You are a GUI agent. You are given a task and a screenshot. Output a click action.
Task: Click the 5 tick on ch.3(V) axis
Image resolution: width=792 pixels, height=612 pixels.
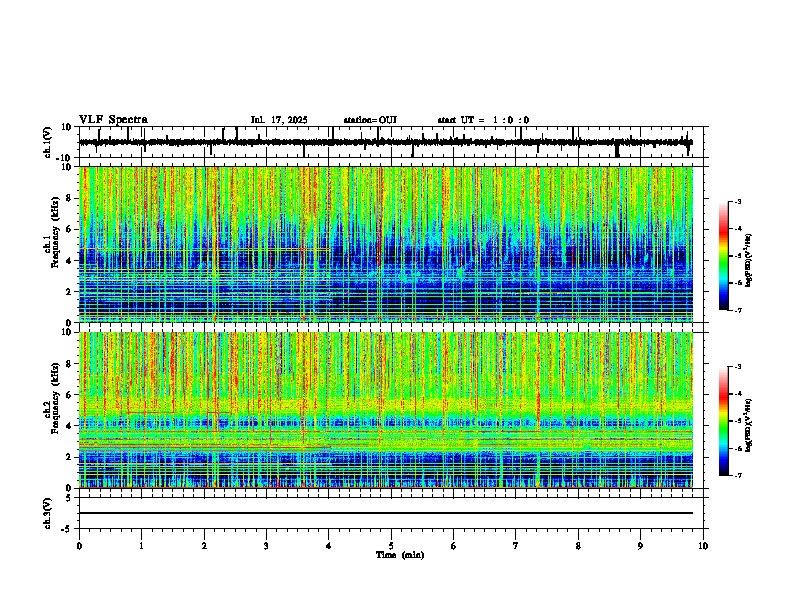(x=70, y=498)
